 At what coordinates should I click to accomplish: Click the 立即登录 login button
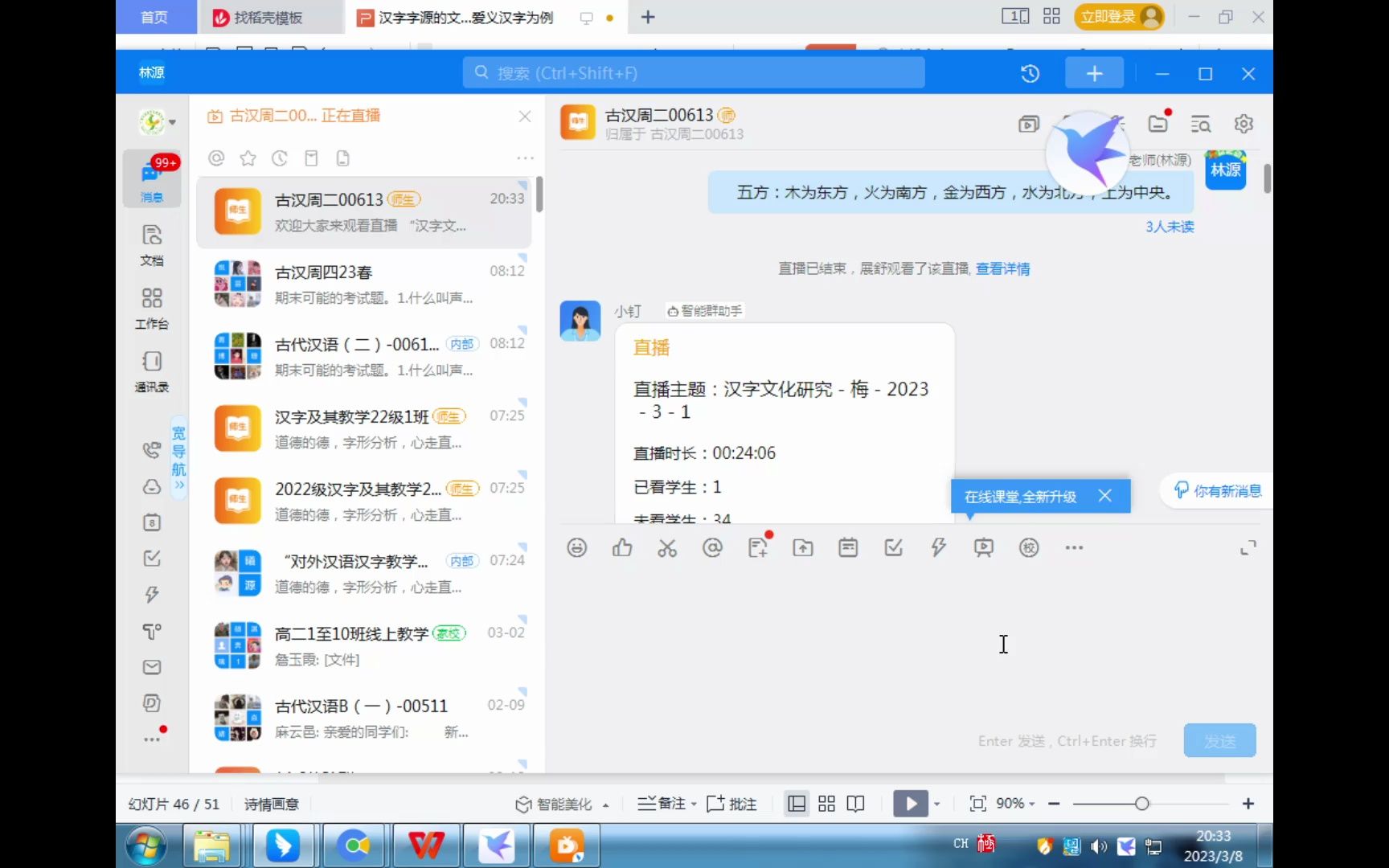click(x=1119, y=17)
